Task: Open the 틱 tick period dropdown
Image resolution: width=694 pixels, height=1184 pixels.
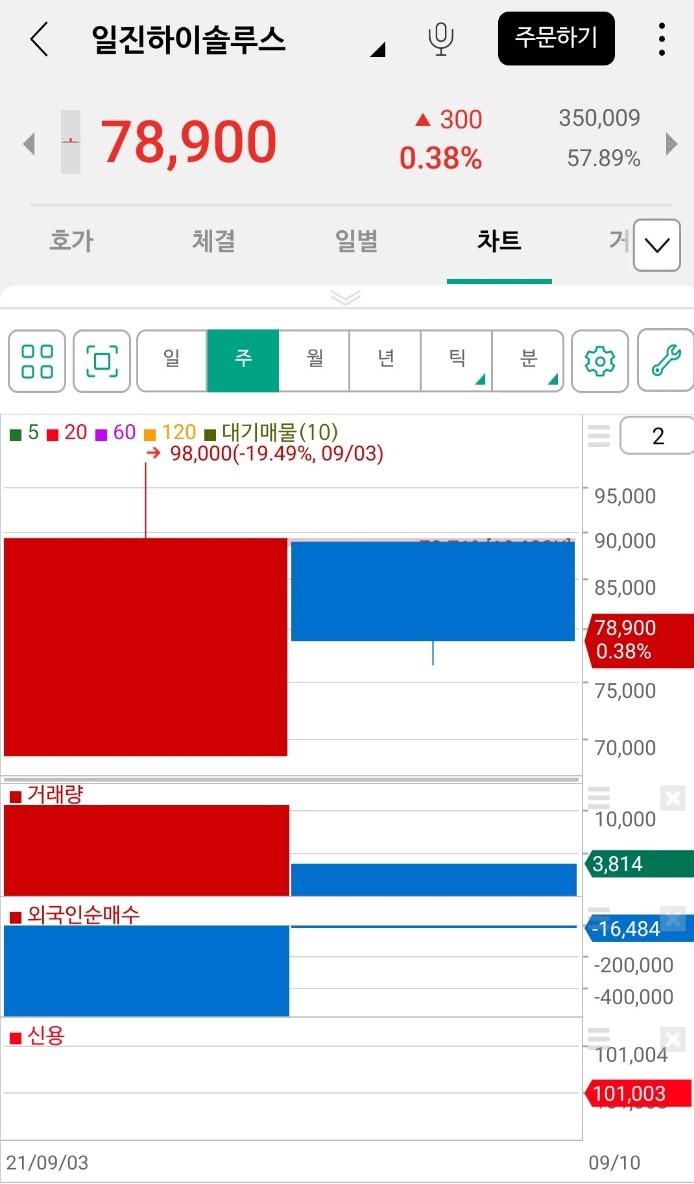Action: pyautogui.click(x=456, y=361)
